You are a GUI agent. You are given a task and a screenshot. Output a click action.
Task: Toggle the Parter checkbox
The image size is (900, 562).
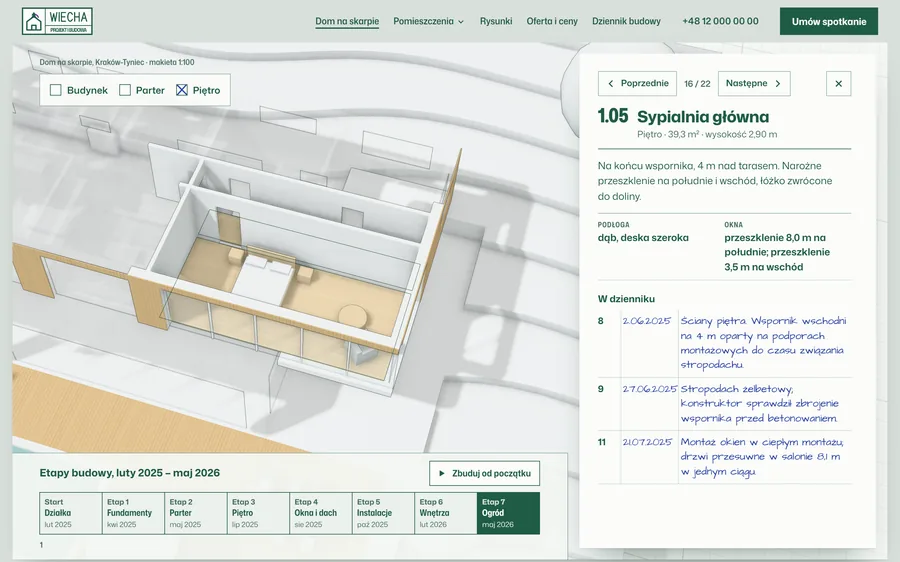125,90
